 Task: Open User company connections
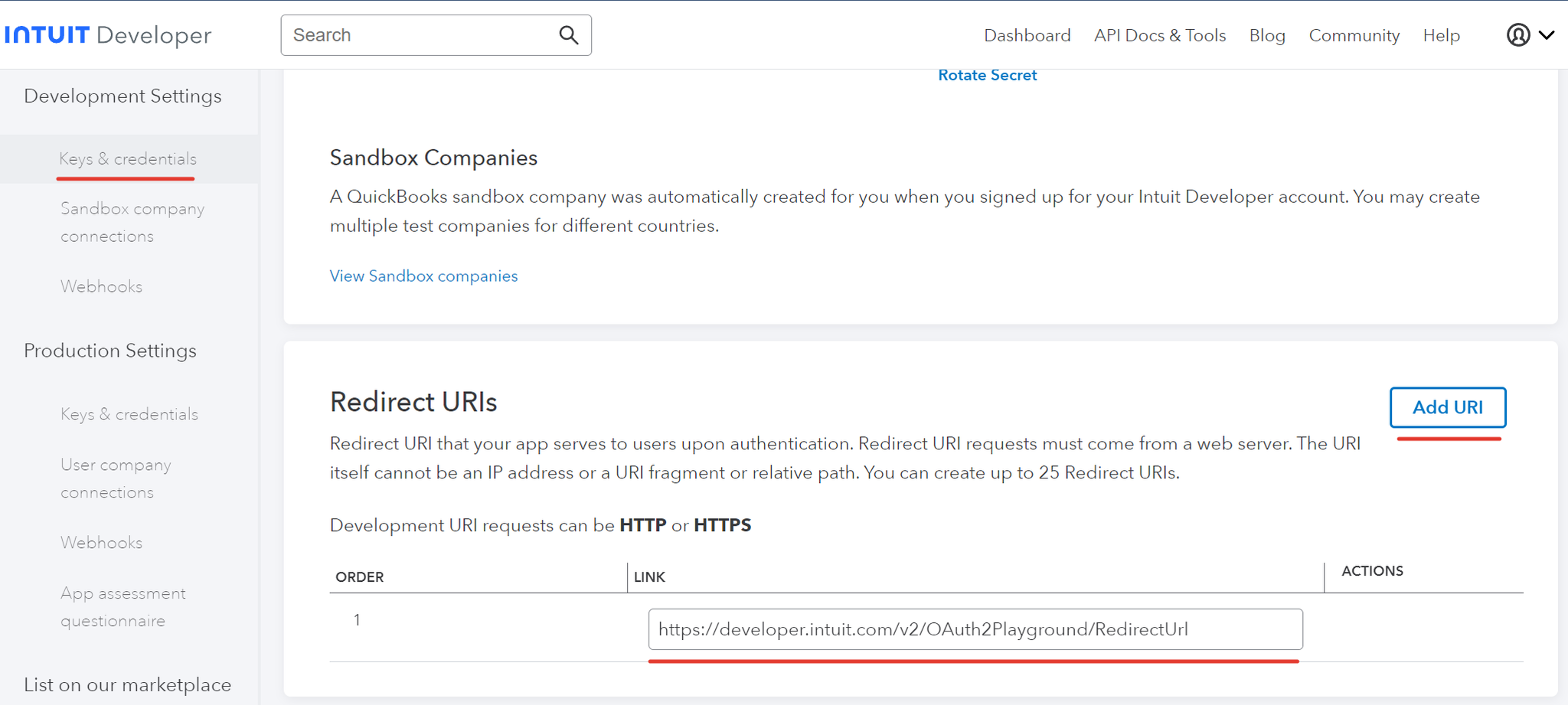point(116,478)
